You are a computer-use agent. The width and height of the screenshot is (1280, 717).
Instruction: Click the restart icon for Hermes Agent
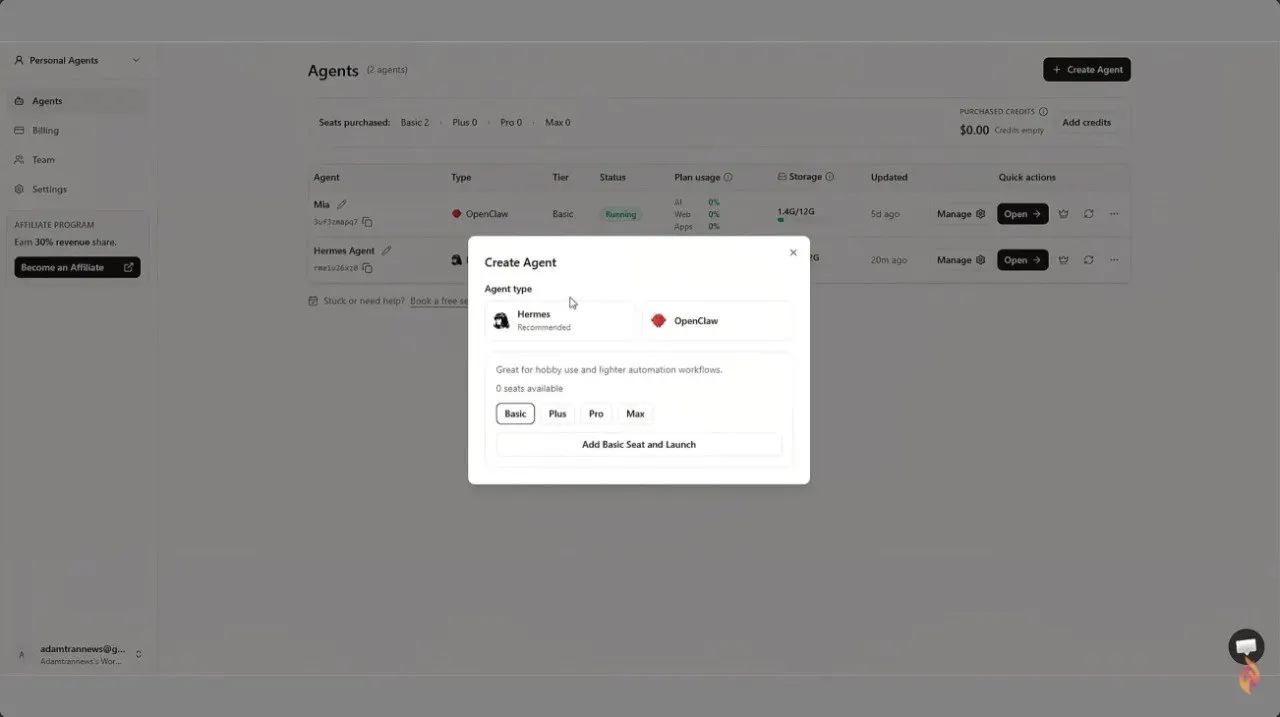pos(1088,260)
